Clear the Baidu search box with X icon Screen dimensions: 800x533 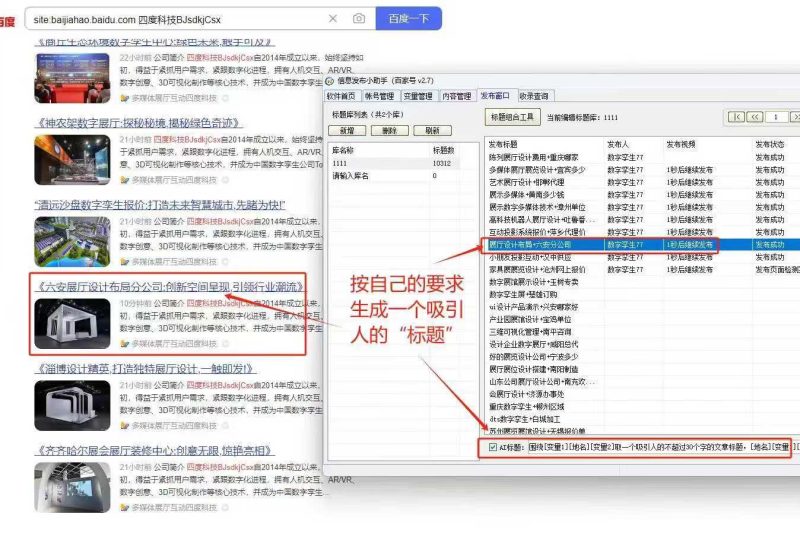(x=333, y=19)
